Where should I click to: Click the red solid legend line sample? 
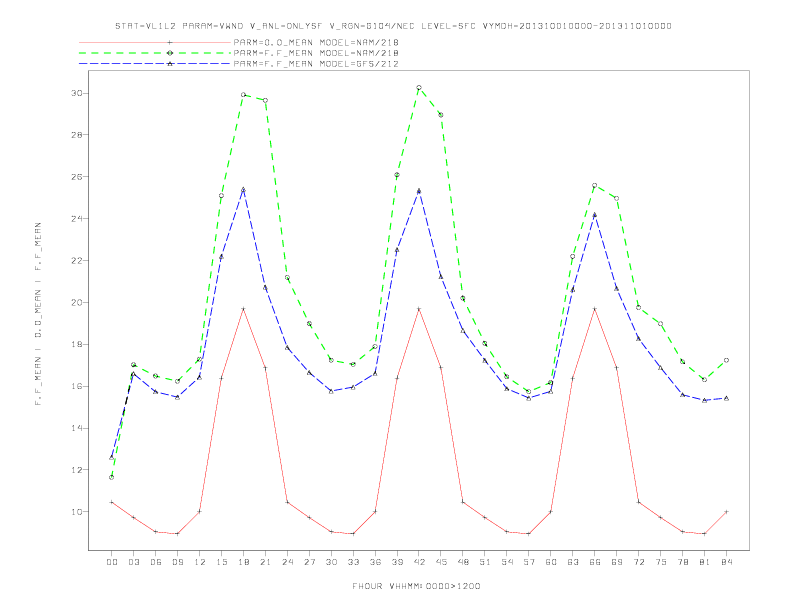click(155, 42)
